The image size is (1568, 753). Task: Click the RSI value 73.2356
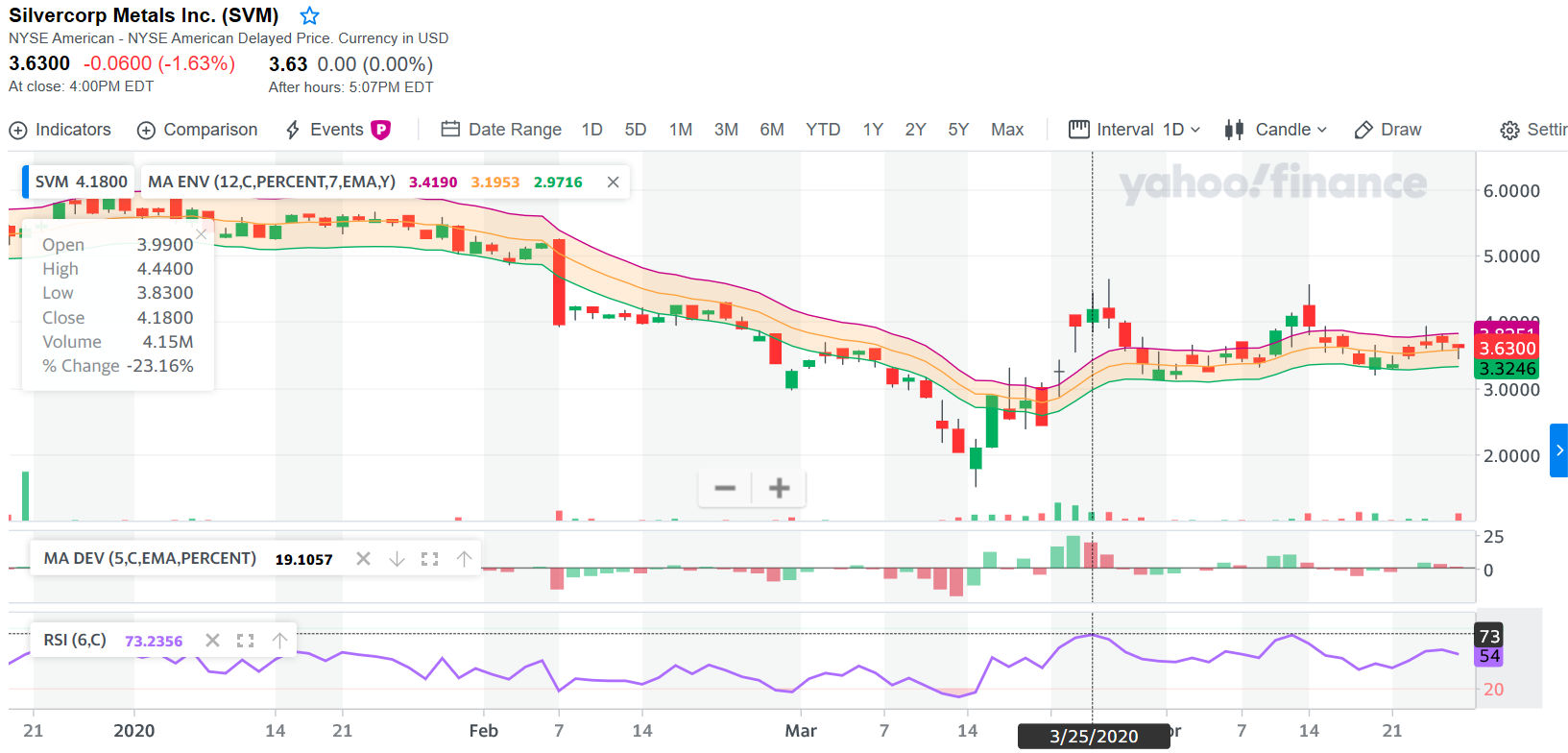pyautogui.click(x=154, y=641)
